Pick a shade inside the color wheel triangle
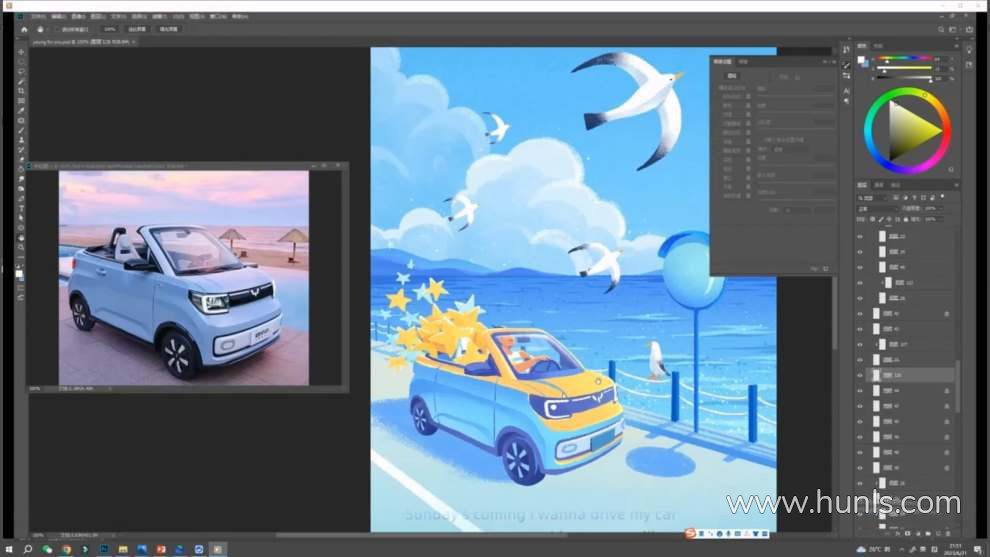990x557 pixels. point(909,131)
